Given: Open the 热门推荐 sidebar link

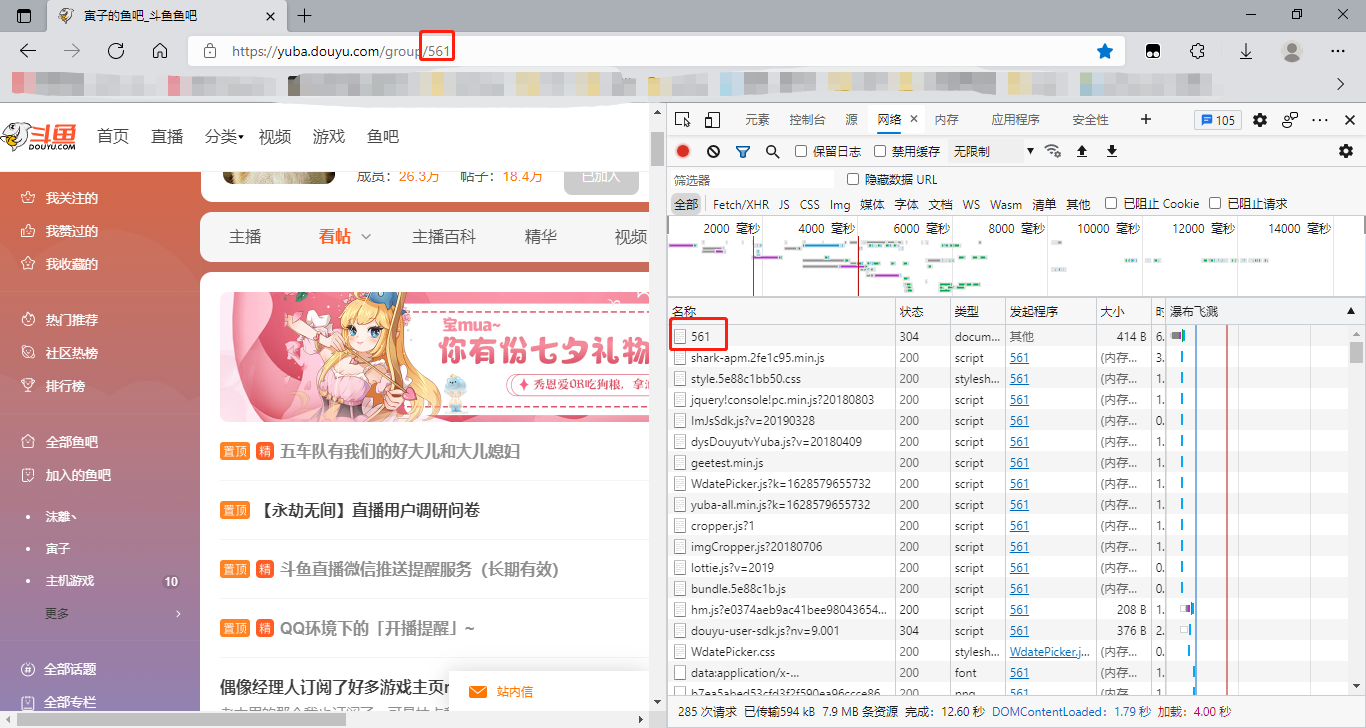Looking at the screenshot, I should [x=72, y=320].
